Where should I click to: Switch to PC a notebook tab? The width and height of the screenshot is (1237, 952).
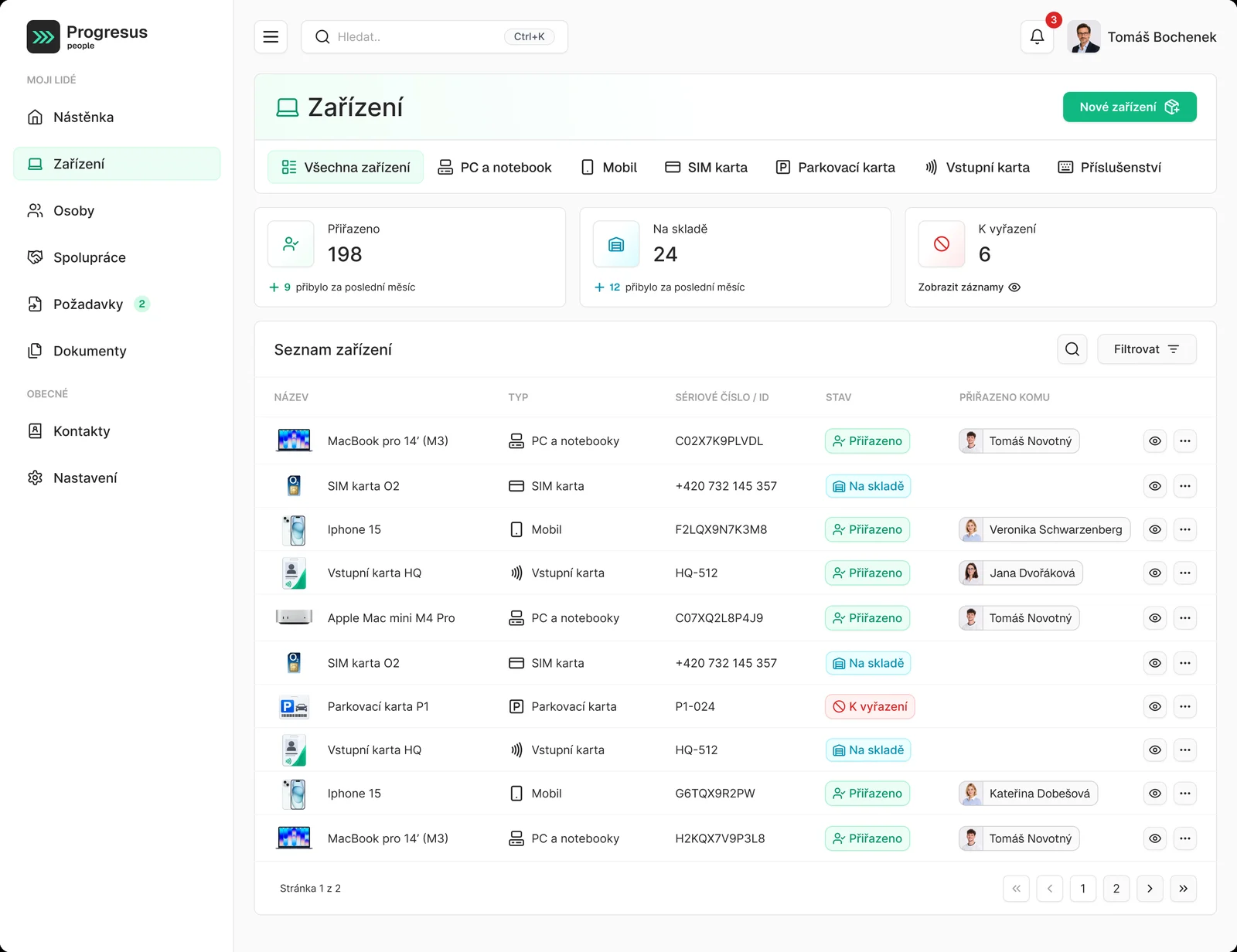(495, 167)
